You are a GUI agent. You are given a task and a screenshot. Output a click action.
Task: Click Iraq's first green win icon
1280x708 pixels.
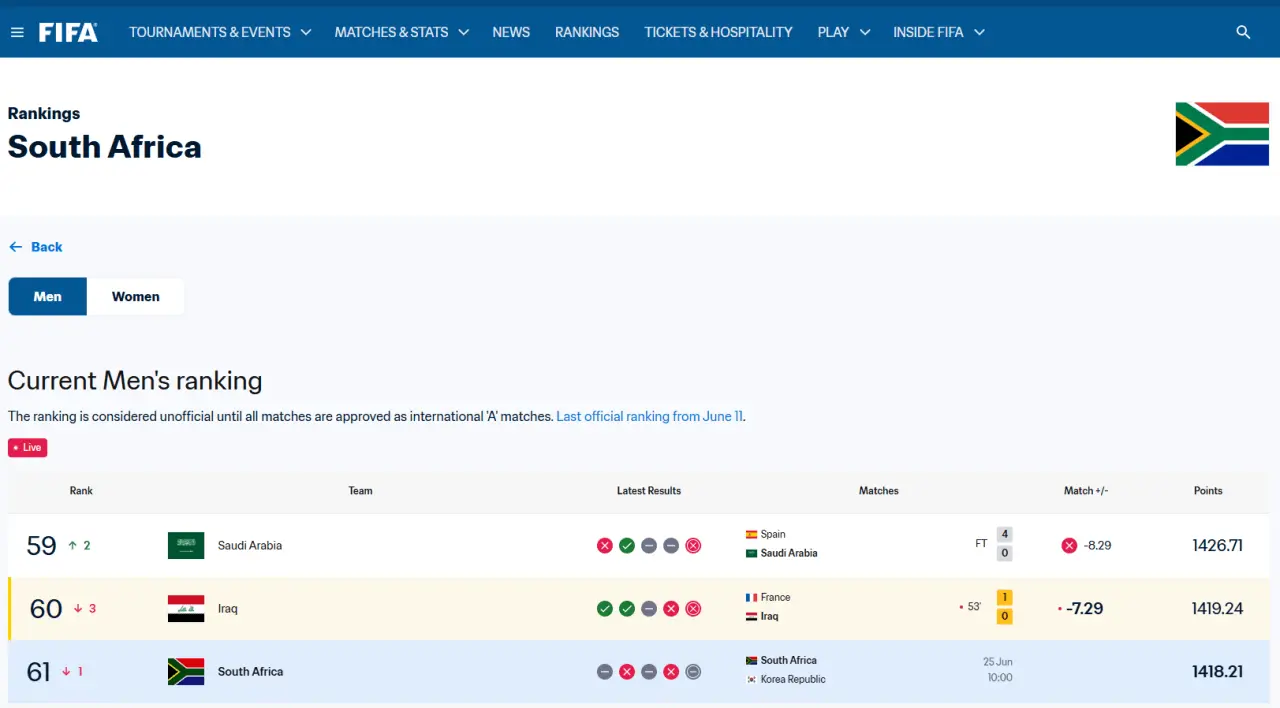pos(605,608)
